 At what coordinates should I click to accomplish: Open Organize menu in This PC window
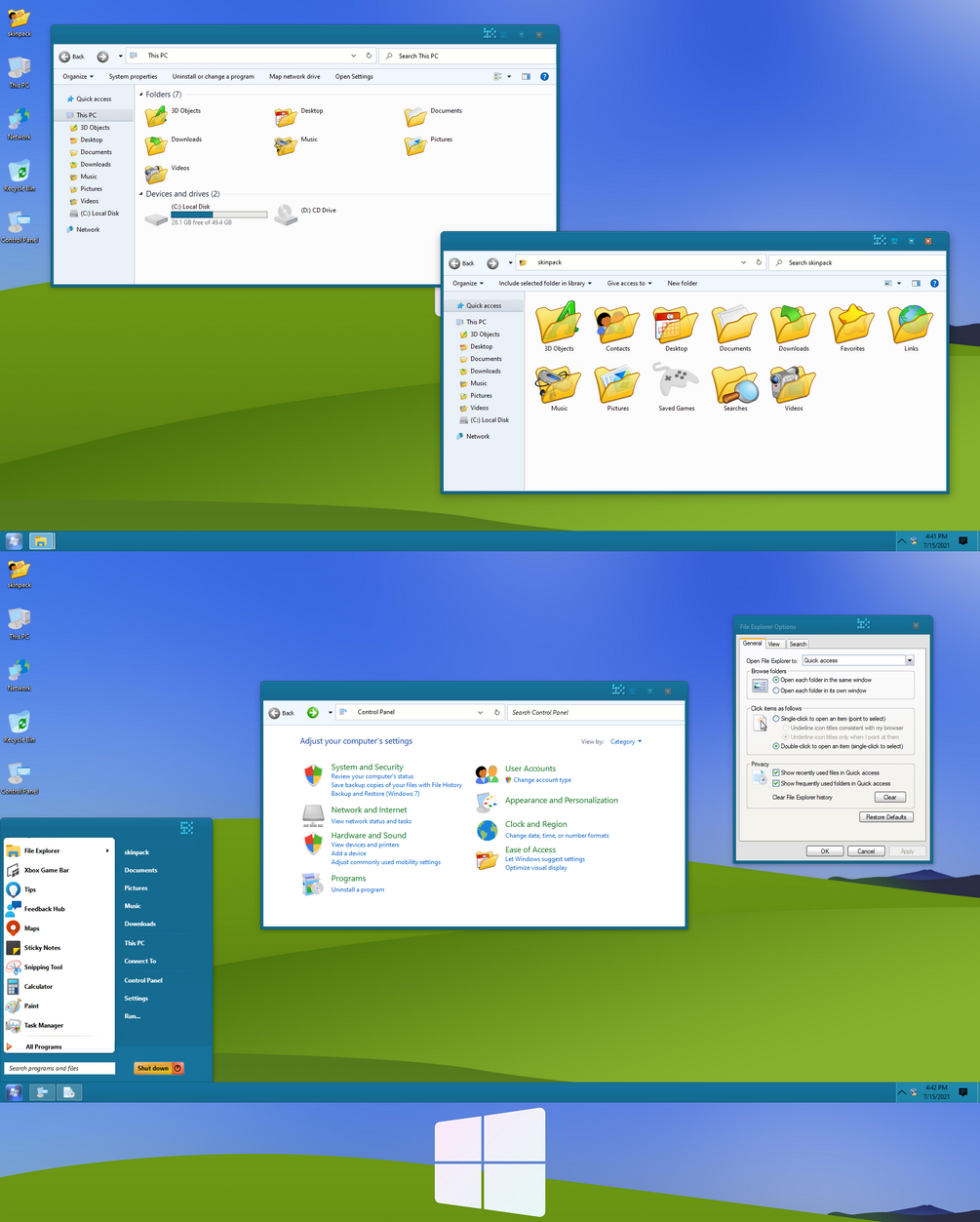[78, 76]
